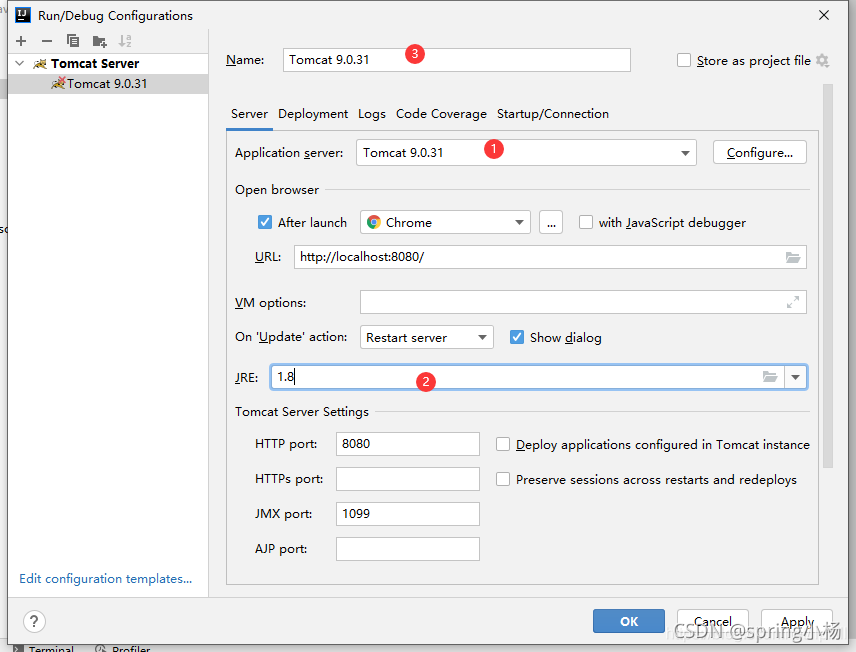Enable Store as project file
This screenshot has width=856, height=652.
click(x=684, y=60)
